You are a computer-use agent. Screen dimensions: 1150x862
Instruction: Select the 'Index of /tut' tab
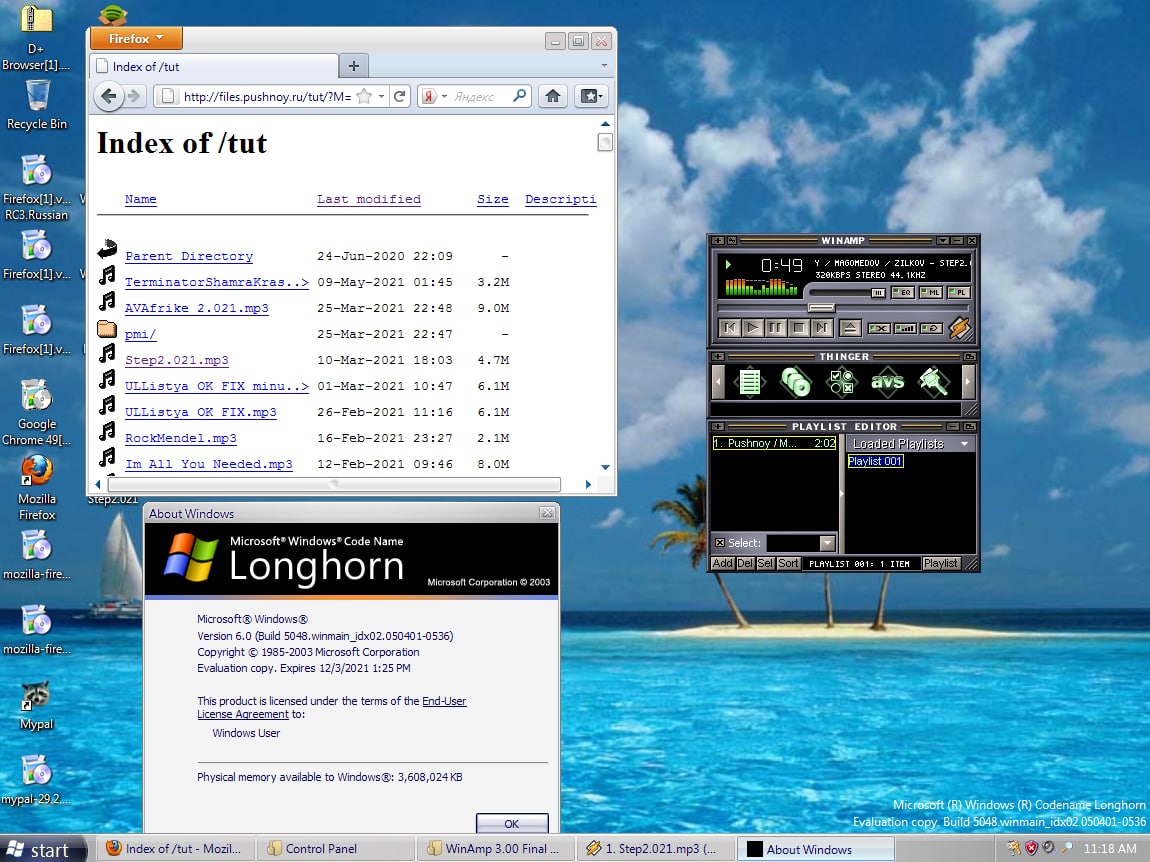214,66
